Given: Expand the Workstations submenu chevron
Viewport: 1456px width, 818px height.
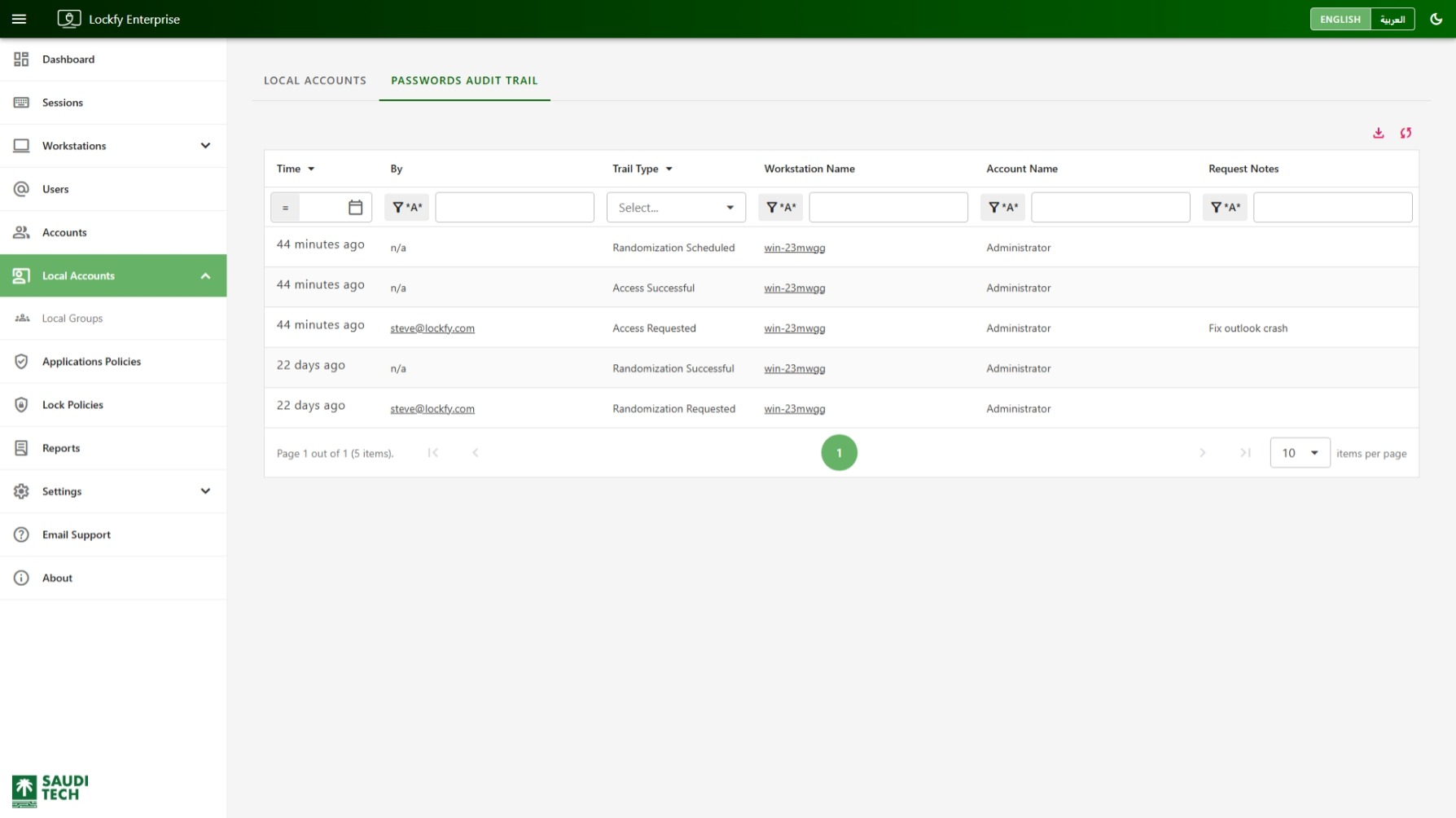Looking at the screenshot, I should (205, 146).
